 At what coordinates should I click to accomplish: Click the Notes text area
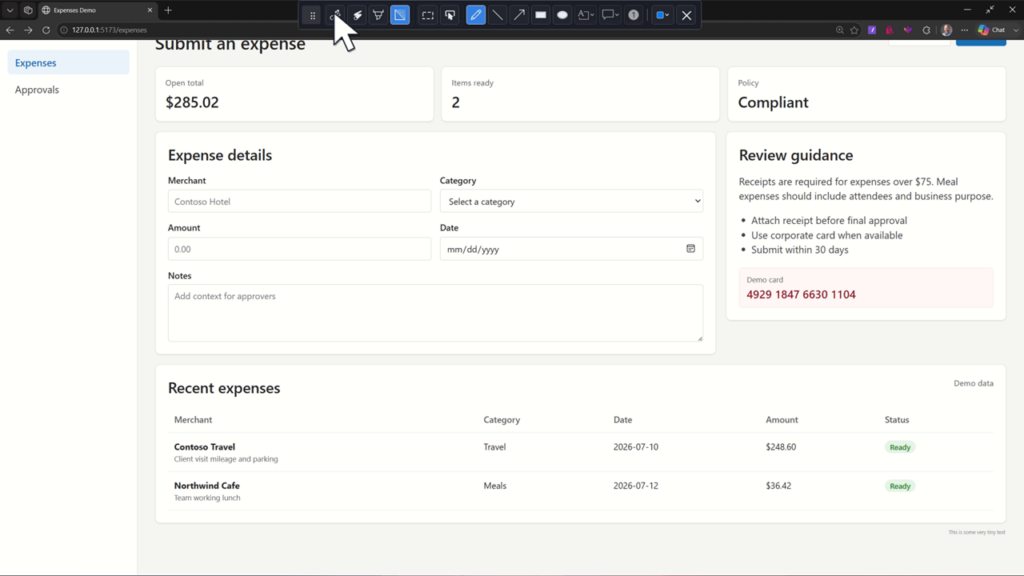436,313
